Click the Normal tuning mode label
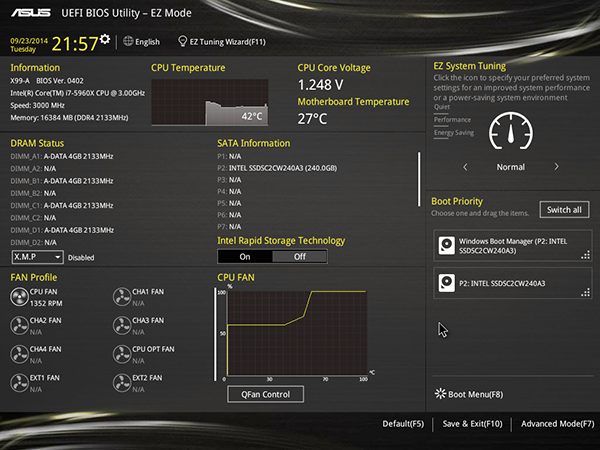 (511, 167)
